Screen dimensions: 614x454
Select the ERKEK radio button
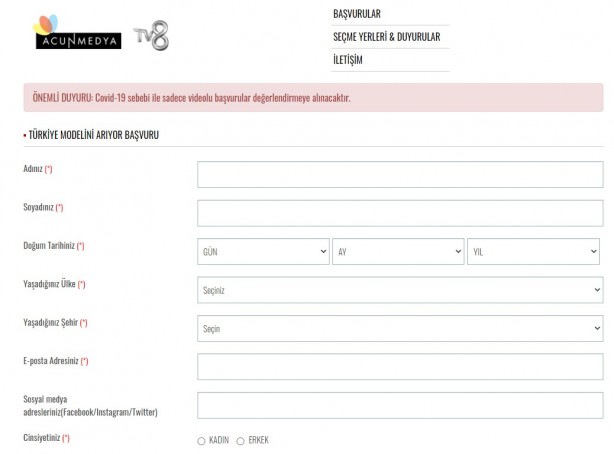[240, 441]
